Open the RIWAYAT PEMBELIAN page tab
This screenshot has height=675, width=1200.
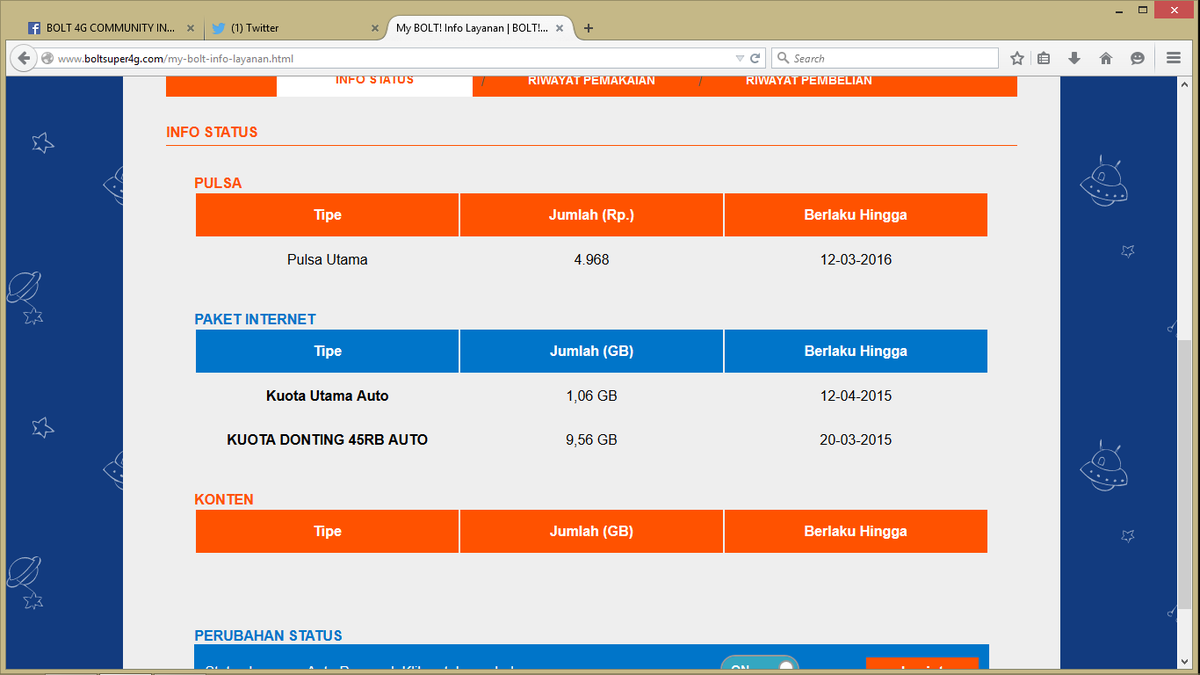pos(809,83)
